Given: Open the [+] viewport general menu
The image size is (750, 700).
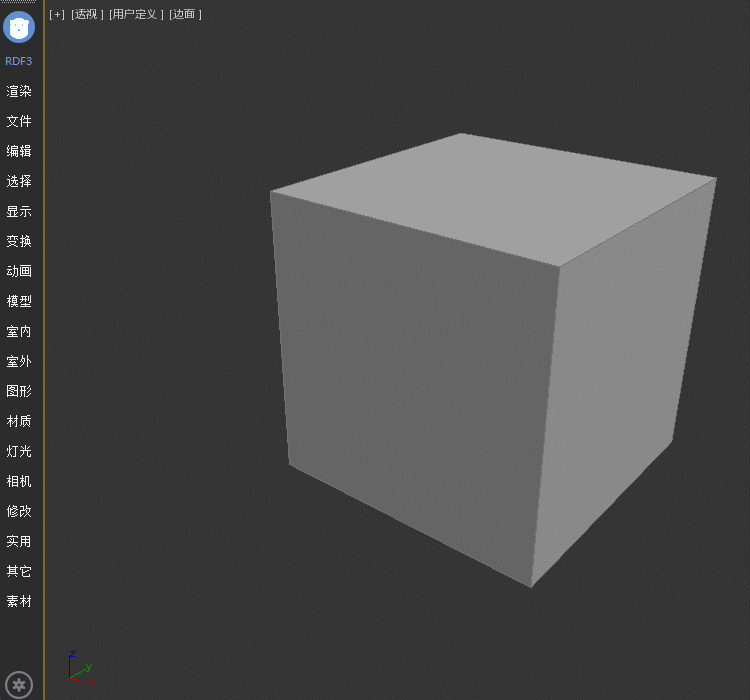Looking at the screenshot, I should click(x=57, y=14).
